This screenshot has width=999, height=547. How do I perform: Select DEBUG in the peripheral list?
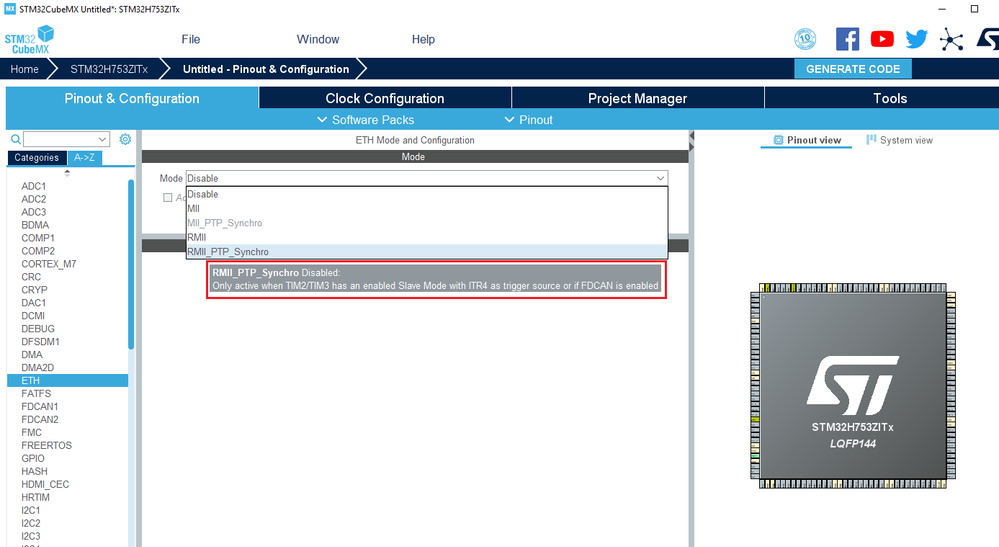[x=38, y=329]
